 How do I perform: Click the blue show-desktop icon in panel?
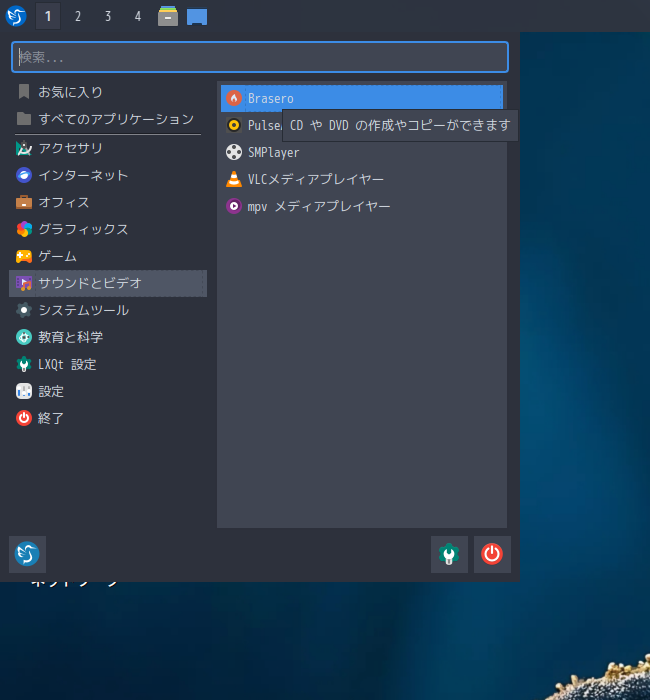pos(197,17)
